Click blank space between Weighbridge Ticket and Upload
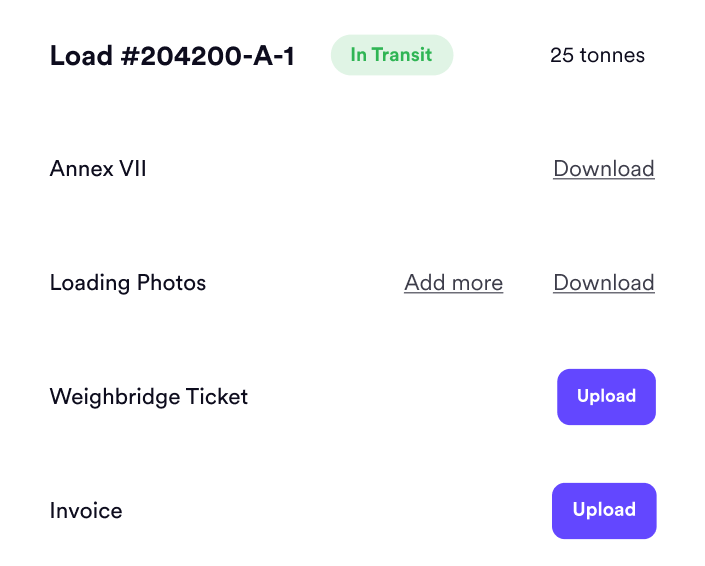The image size is (705, 566). click(400, 397)
